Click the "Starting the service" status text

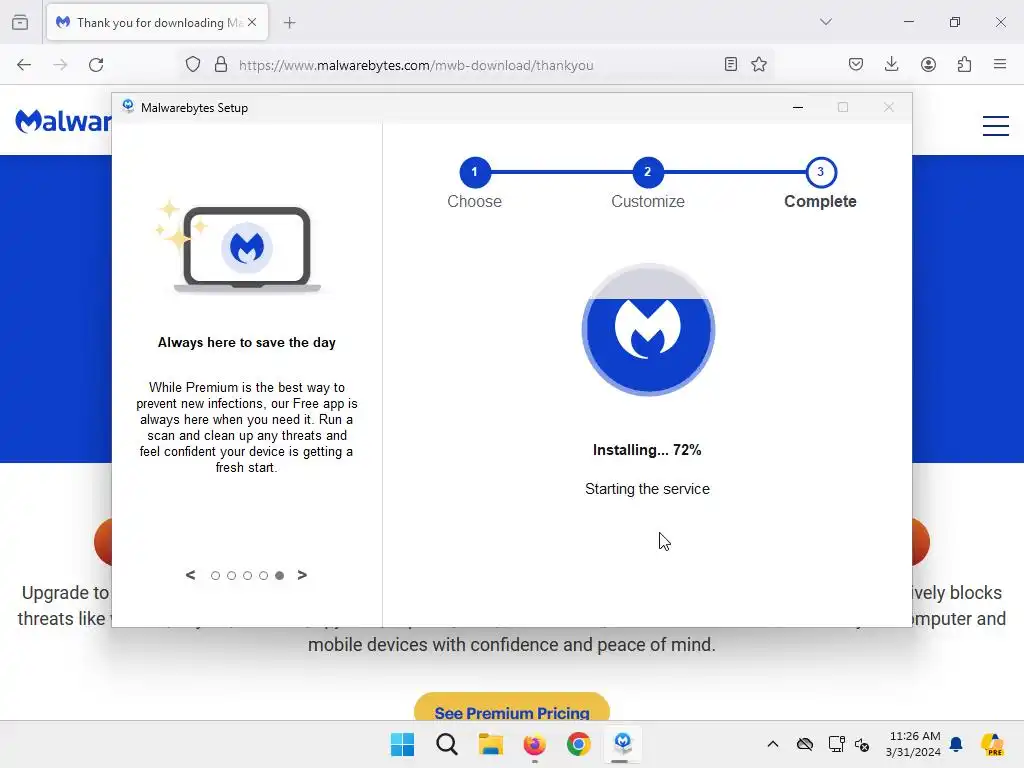647,489
